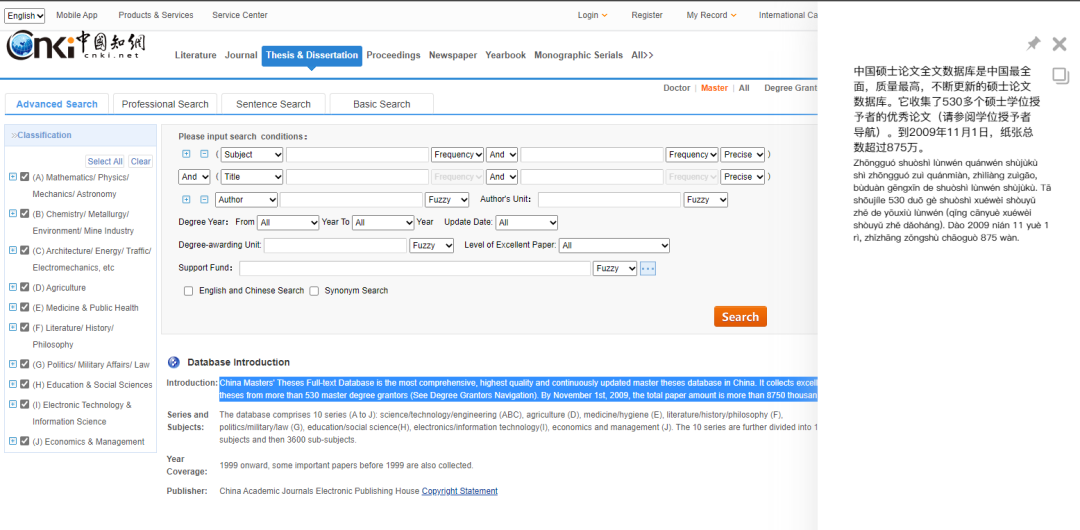
Task: Expand the (B) Chemistry/ Metallurgy category
Action: [12, 213]
